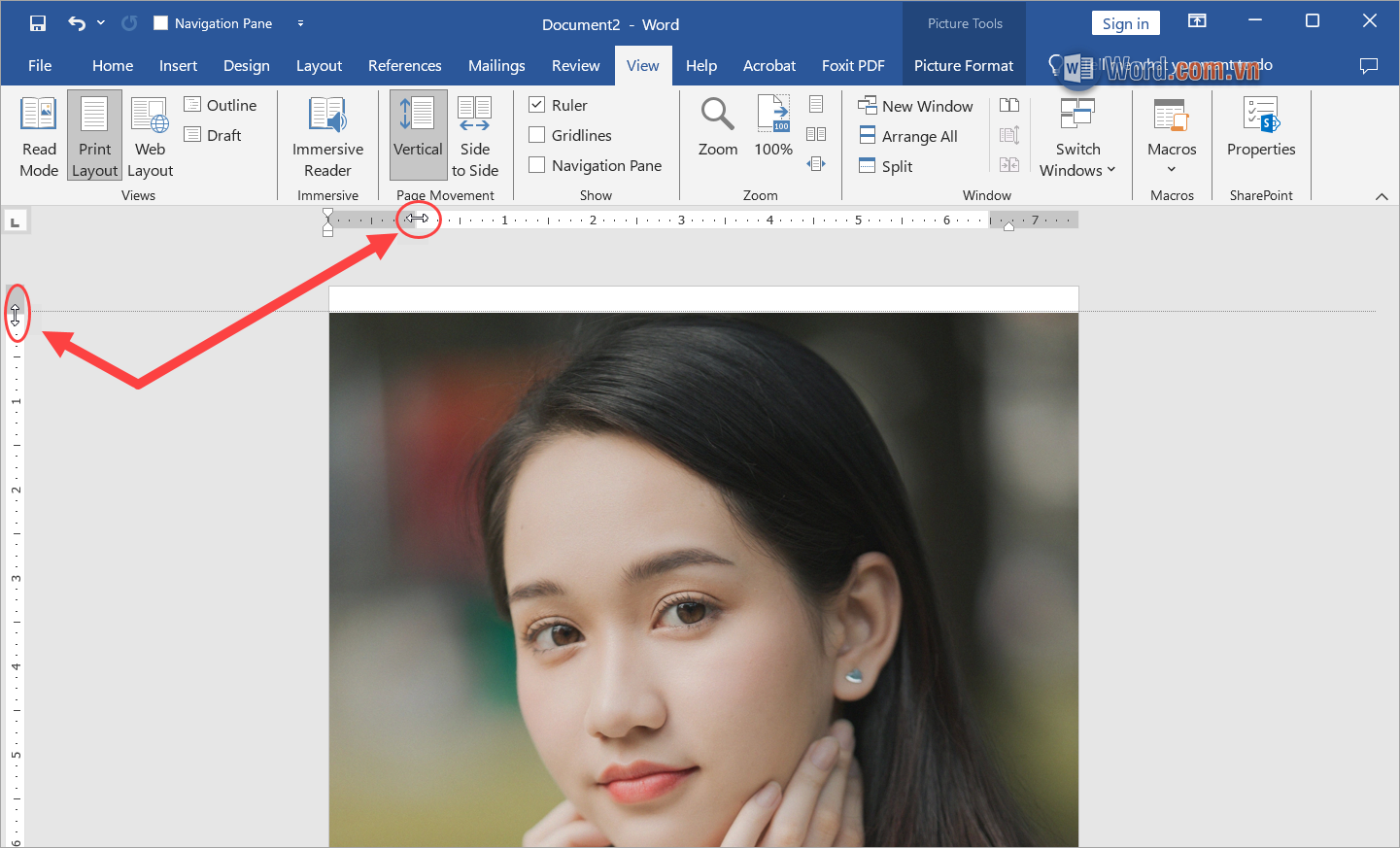1400x848 pixels.
Task: Click the Right Indent ruler marker
Action: coord(1008,225)
